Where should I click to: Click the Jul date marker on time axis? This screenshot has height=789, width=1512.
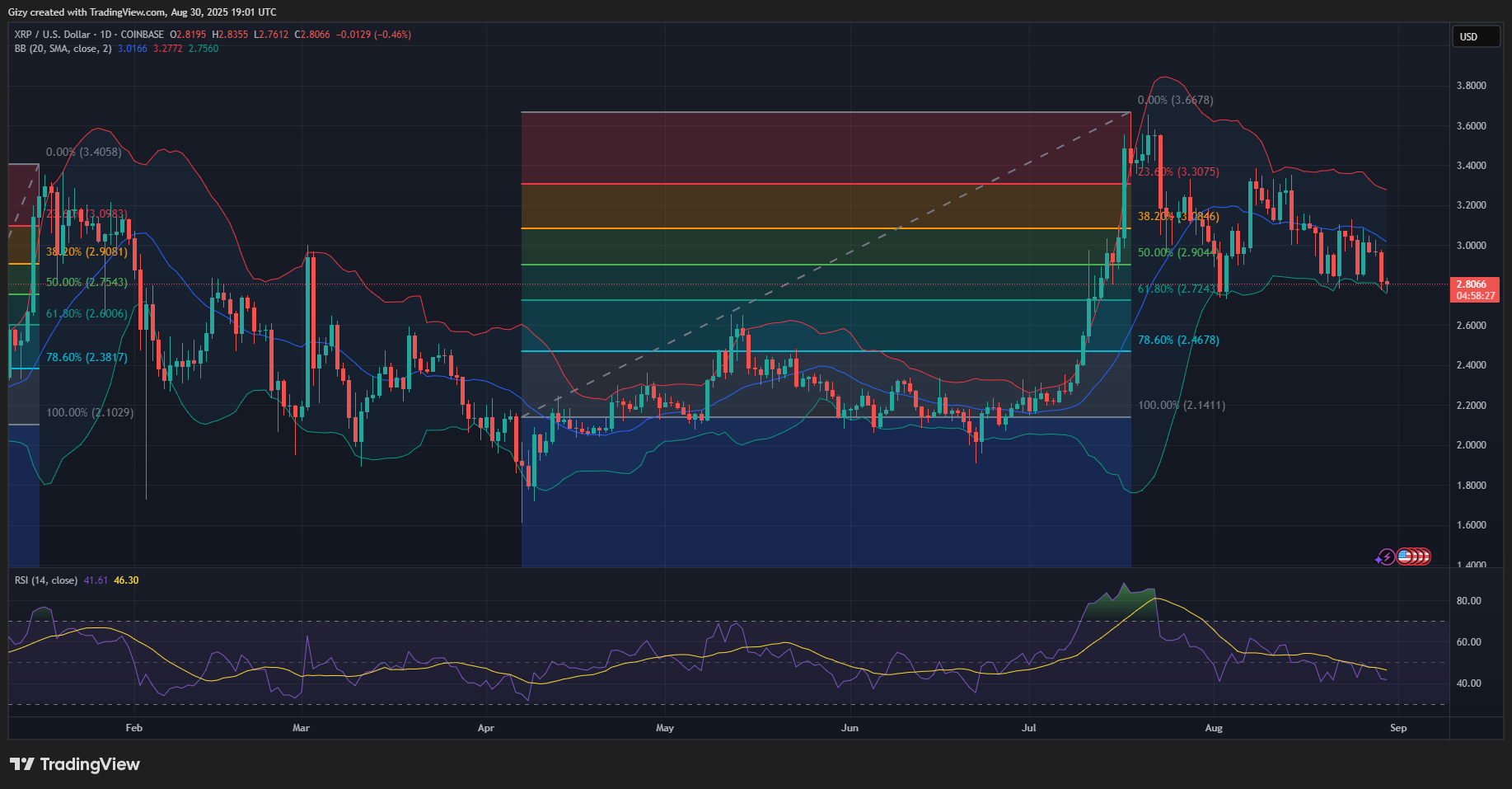coord(1028,728)
